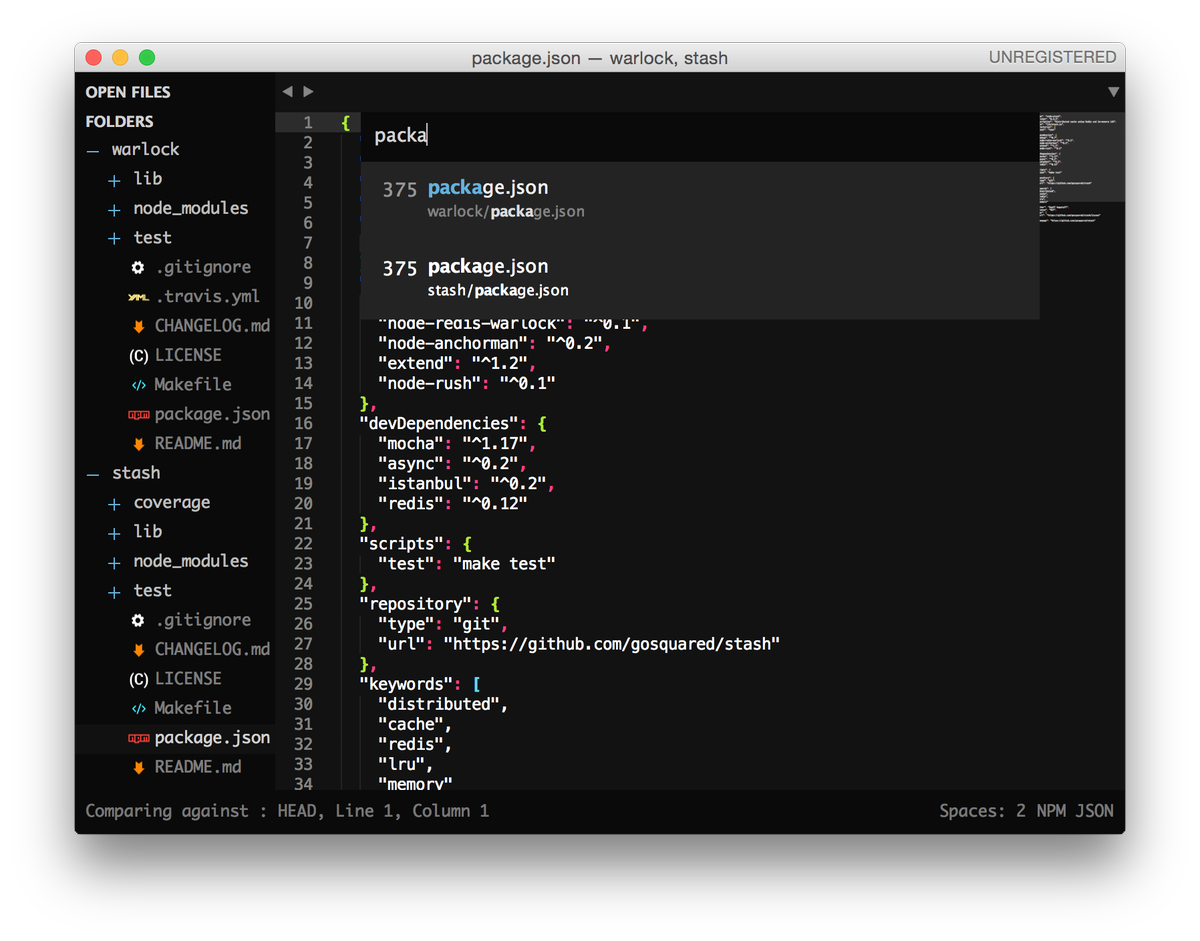Viewport: 1200px width, 941px height.
Task: Expand the warlock test folder
Action: coord(114,239)
